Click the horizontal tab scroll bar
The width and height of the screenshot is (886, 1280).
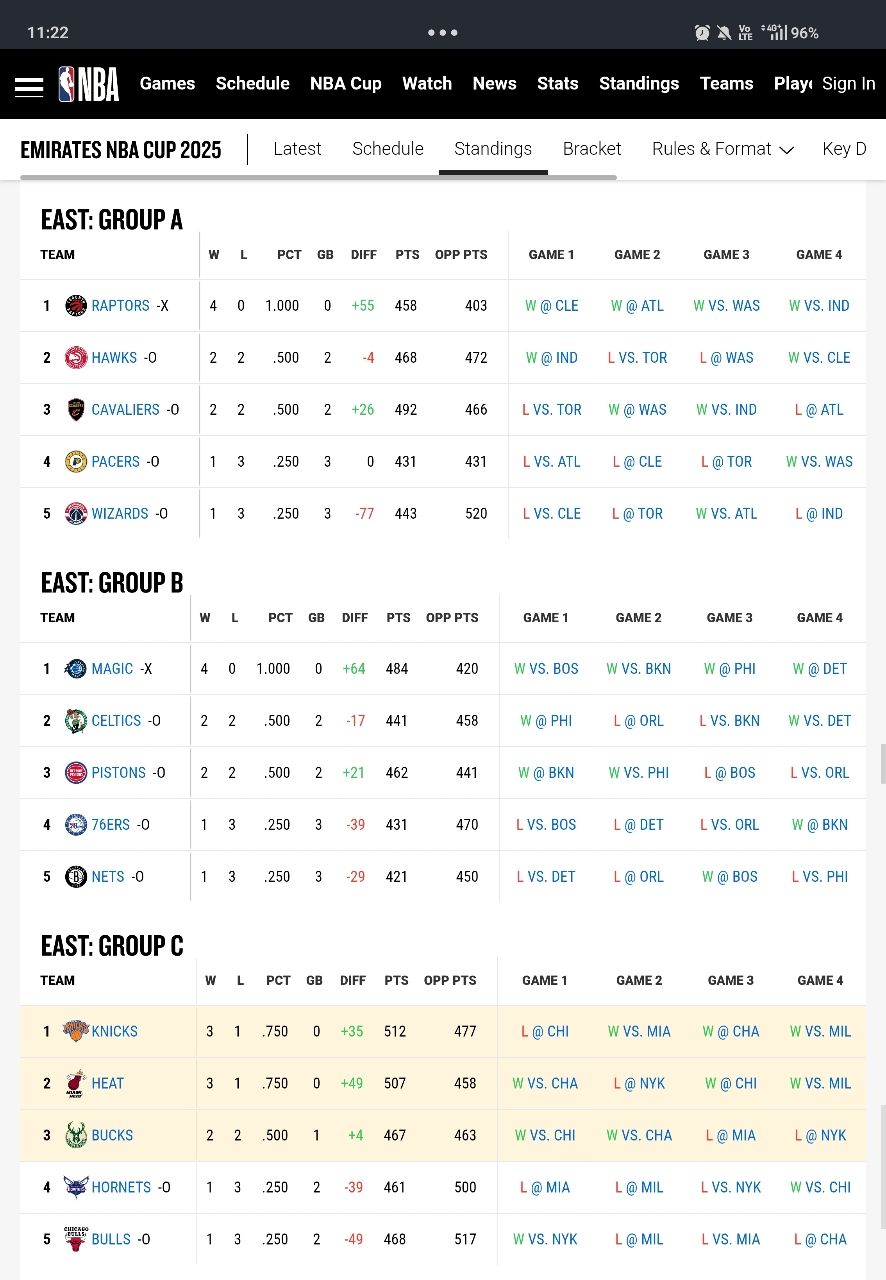coord(318,177)
